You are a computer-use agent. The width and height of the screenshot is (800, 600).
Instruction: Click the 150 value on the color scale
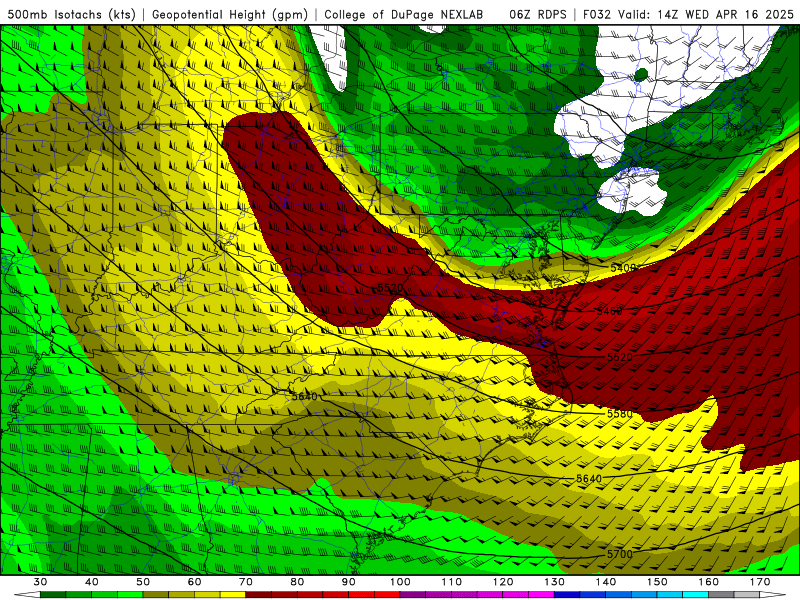pos(658,582)
